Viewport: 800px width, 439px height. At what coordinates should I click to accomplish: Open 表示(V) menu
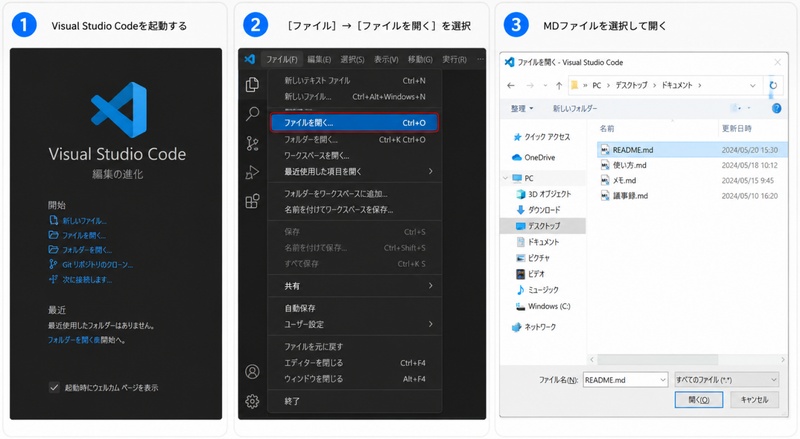[x=386, y=59]
